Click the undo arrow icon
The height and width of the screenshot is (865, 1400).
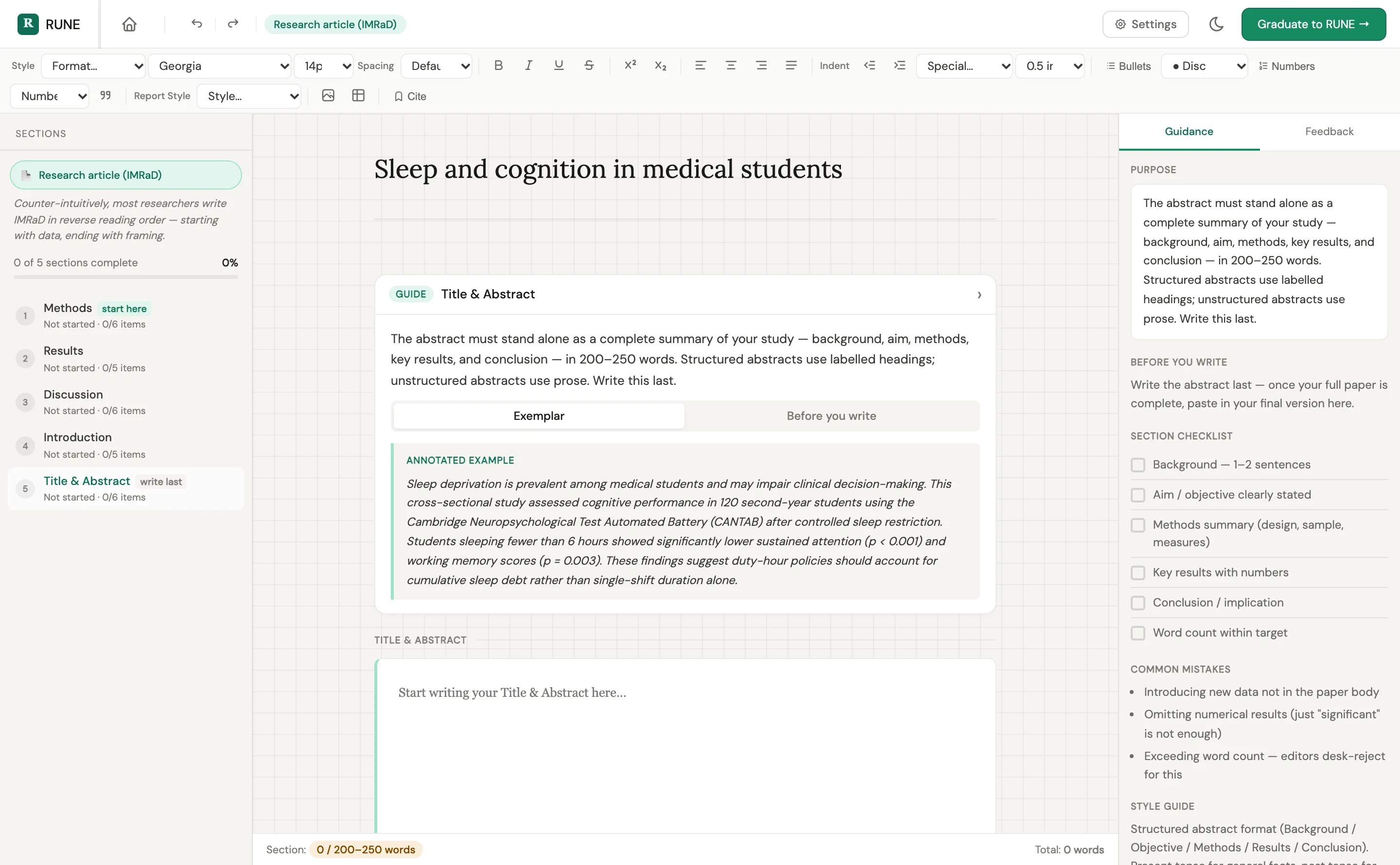(197, 24)
